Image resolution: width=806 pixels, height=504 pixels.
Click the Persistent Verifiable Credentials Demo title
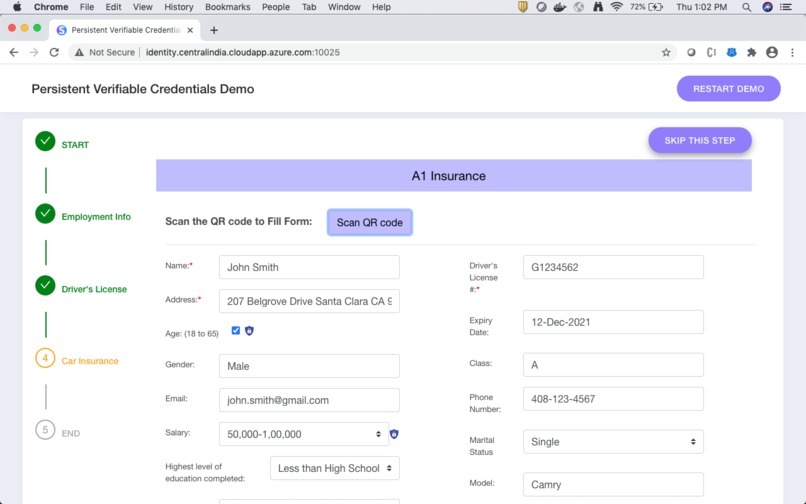coord(143,89)
